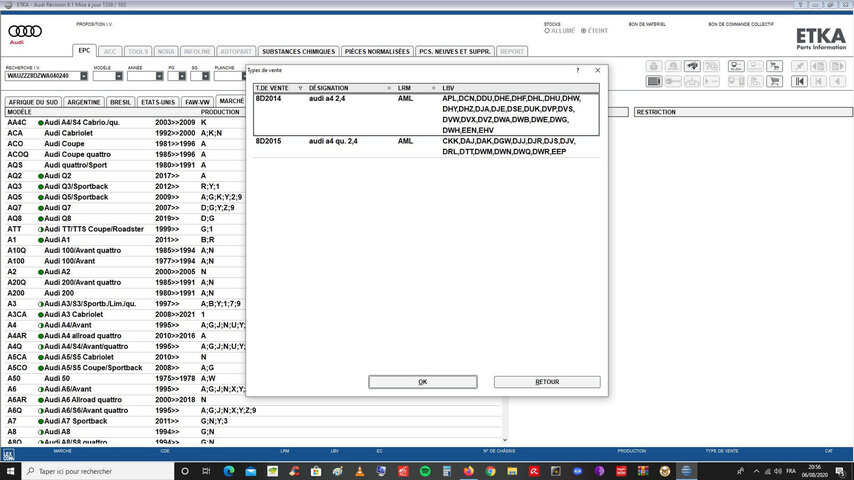Open the SG dropdown
Image resolution: width=854 pixels, height=480 pixels.
205,76
